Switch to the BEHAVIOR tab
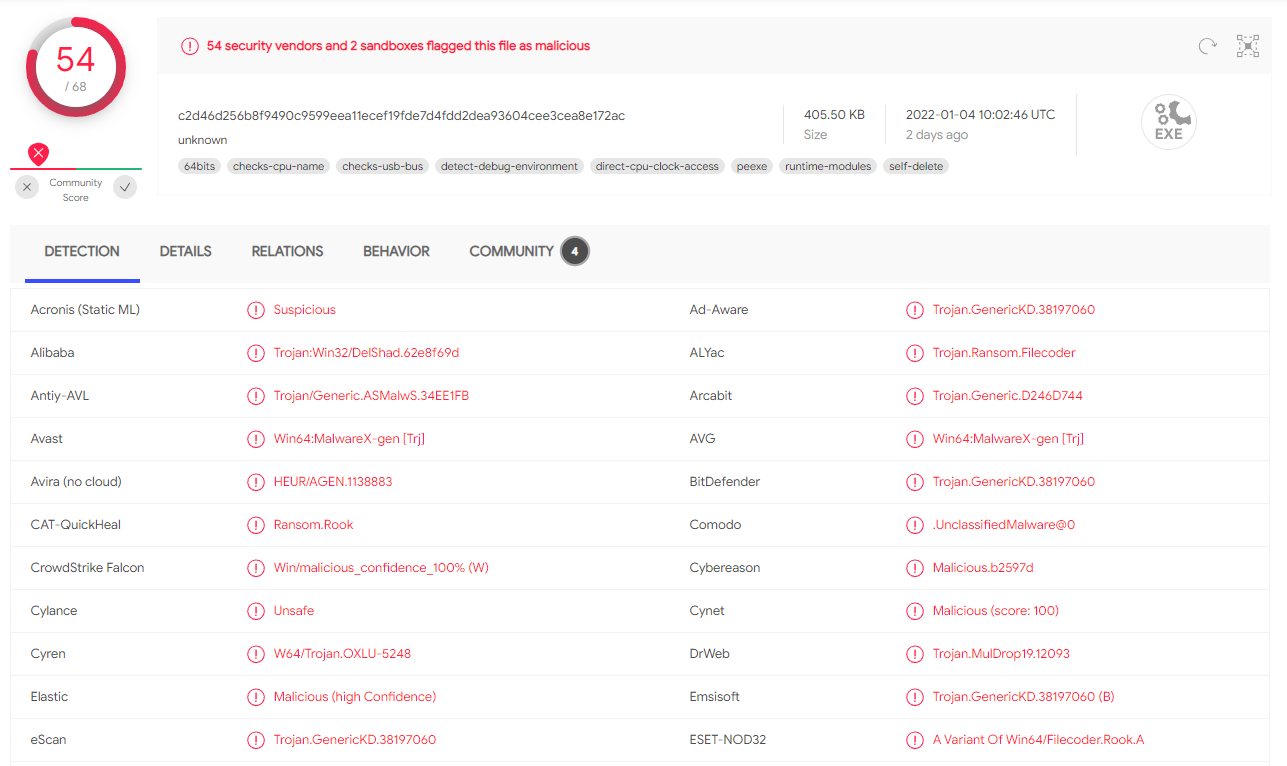Screen dimensions: 1287x766 tap(396, 252)
